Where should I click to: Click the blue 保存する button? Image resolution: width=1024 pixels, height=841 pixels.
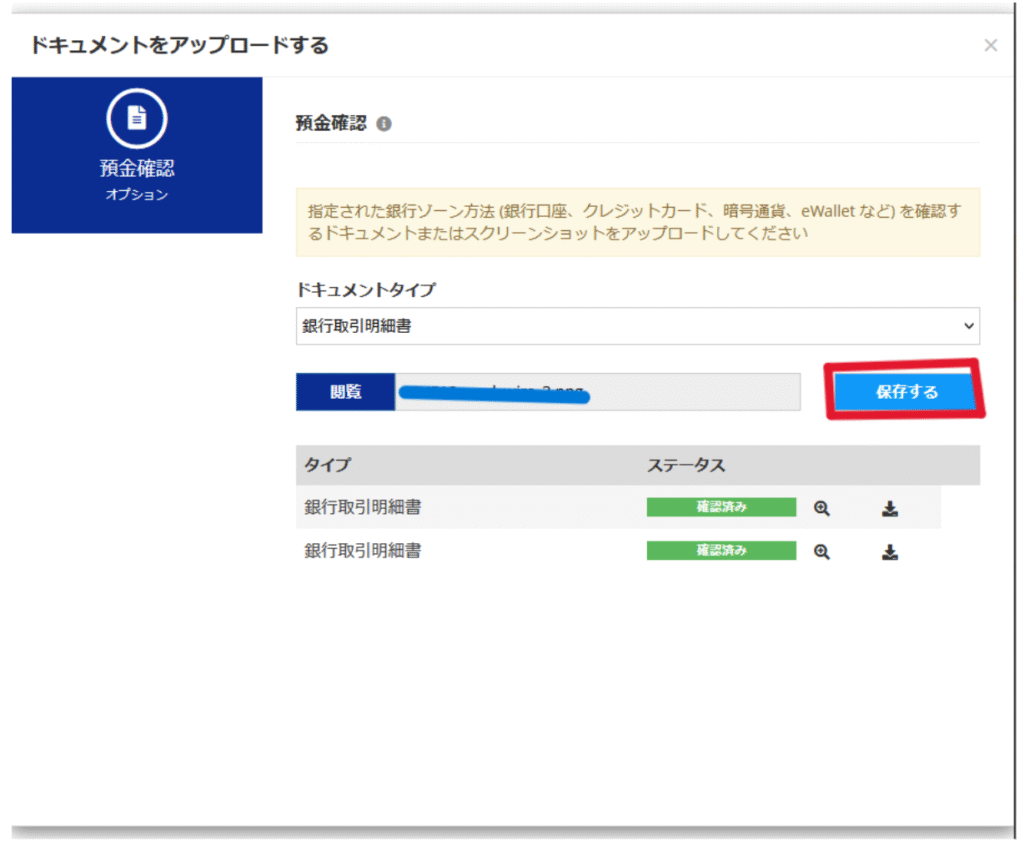(906, 392)
